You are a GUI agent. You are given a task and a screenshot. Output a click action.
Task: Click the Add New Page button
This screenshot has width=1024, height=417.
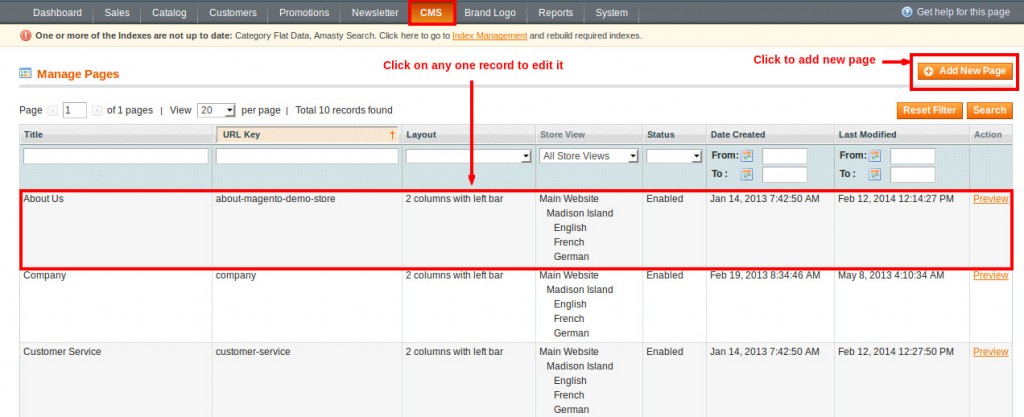[x=965, y=71]
